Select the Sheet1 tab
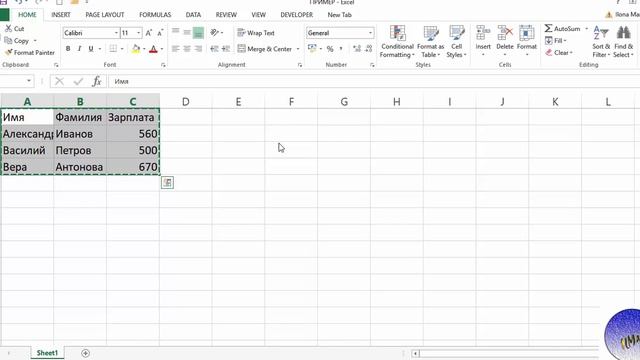 tap(47, 353)
